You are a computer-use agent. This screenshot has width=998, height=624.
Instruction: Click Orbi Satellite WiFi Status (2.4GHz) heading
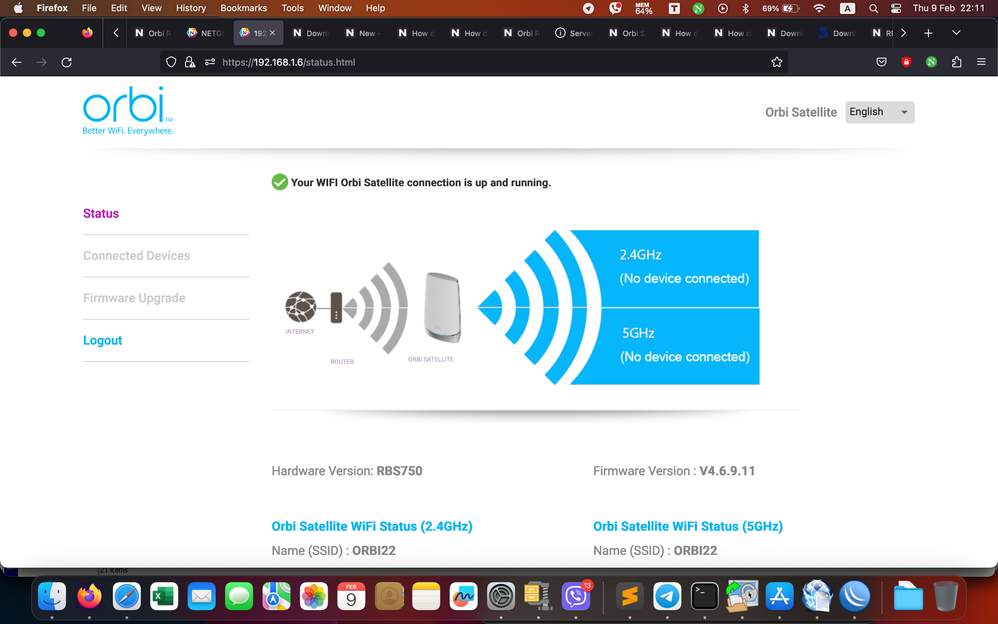click(x=372, y=527)
